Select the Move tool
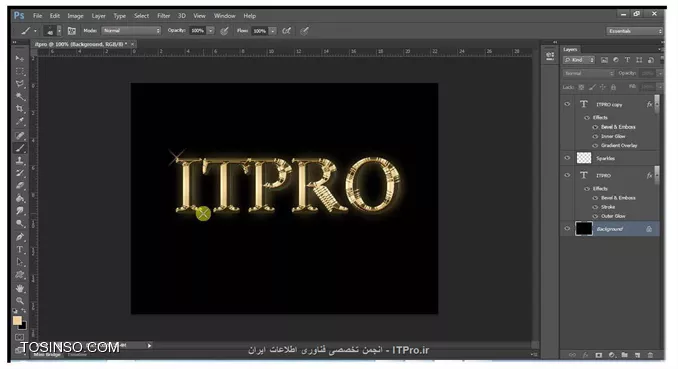678x369 pixels. pos(20,58)
